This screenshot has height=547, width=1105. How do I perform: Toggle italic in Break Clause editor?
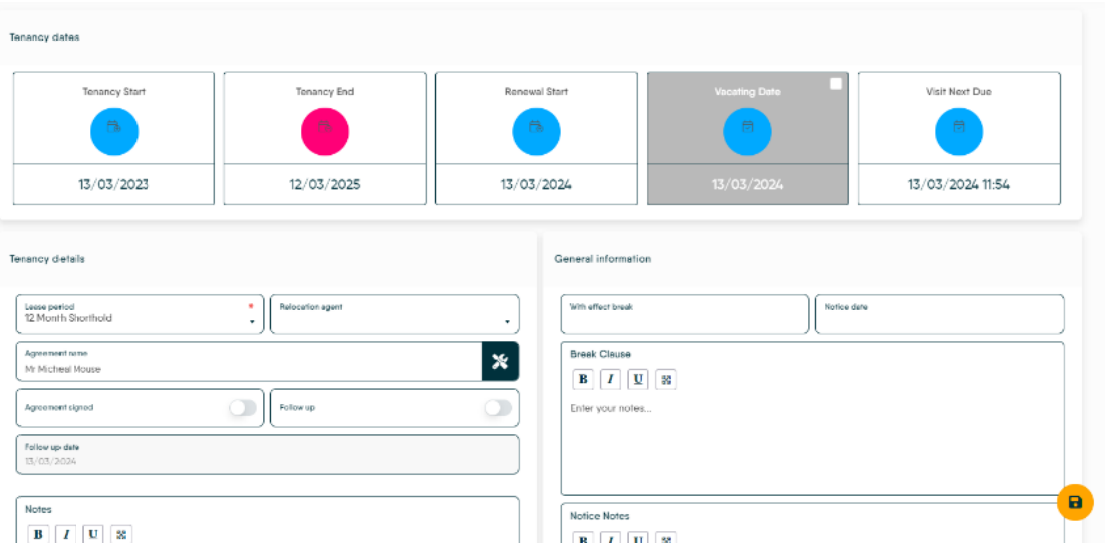pos(610,379)
